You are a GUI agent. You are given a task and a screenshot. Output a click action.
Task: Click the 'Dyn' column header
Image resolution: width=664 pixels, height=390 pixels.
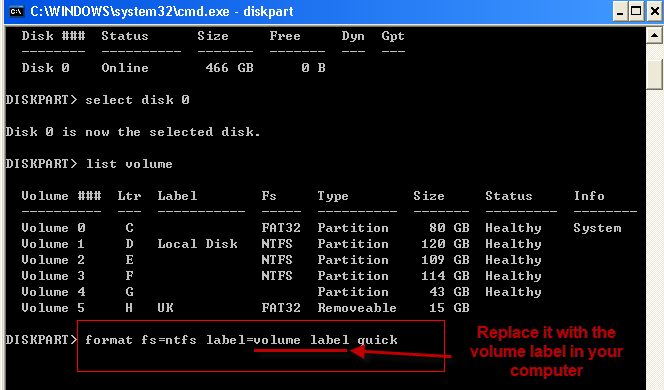pos(353,36)
